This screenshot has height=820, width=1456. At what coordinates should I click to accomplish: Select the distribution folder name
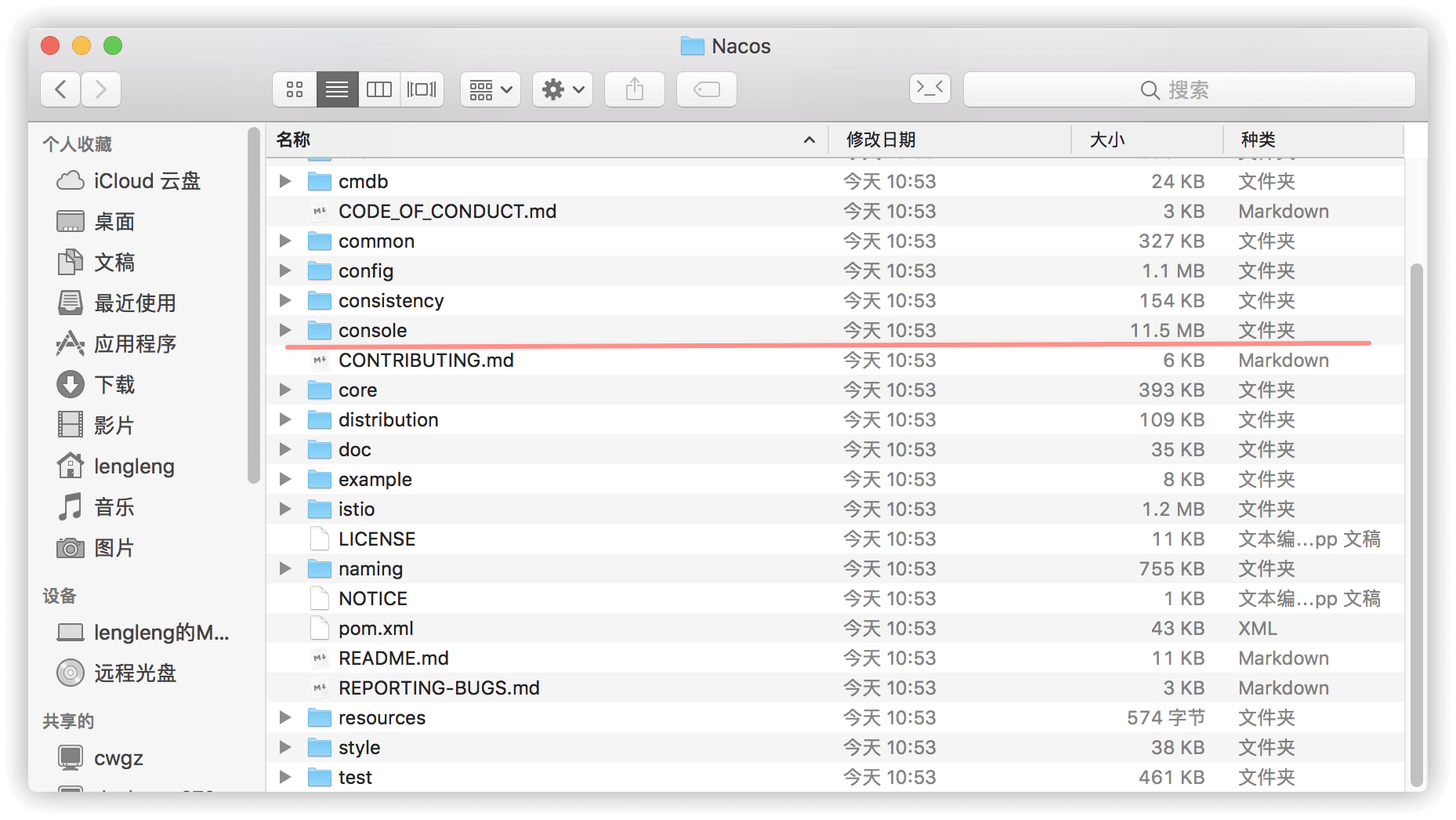tap(389, 419)
